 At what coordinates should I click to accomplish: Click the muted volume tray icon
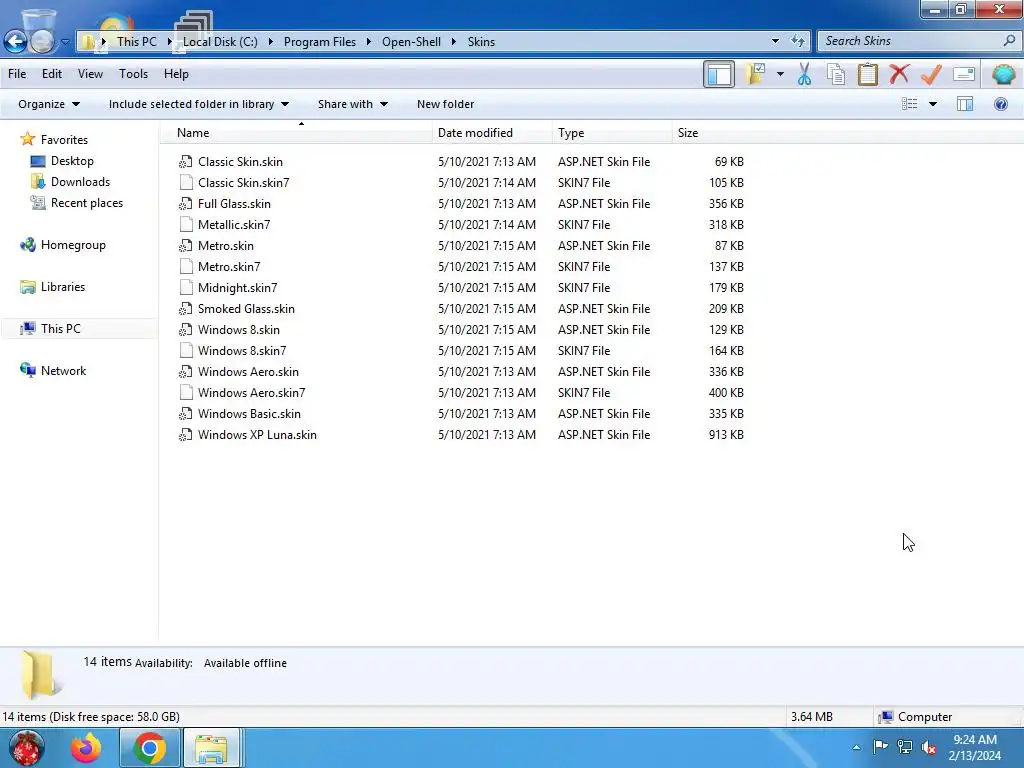click(929, 747)
